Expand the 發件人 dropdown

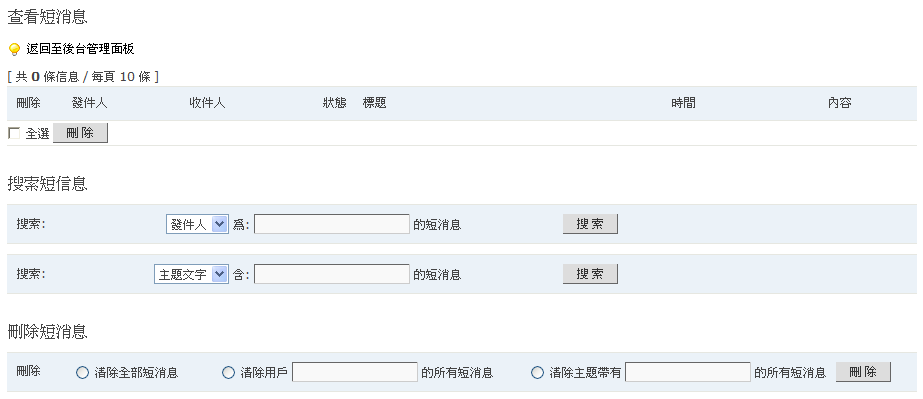197,224
